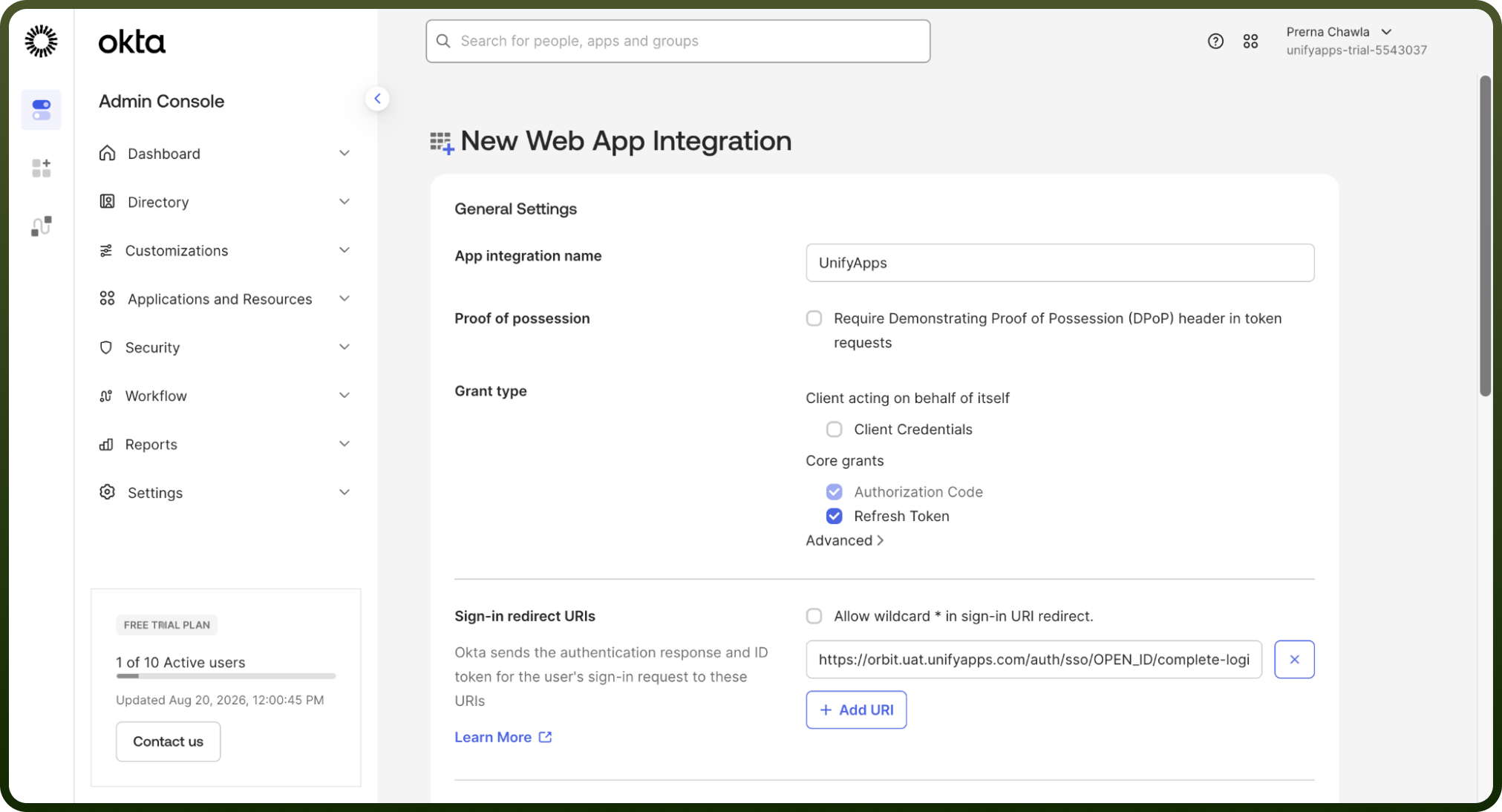Open the Applications and Resources menu
The image size is (1502, 812).
(225, 299)
